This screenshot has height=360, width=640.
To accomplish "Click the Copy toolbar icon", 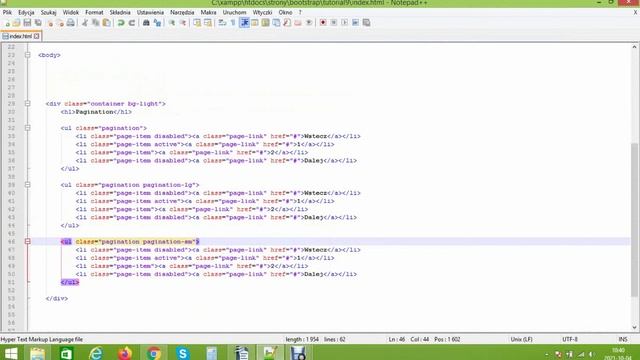I will point(96,23).
